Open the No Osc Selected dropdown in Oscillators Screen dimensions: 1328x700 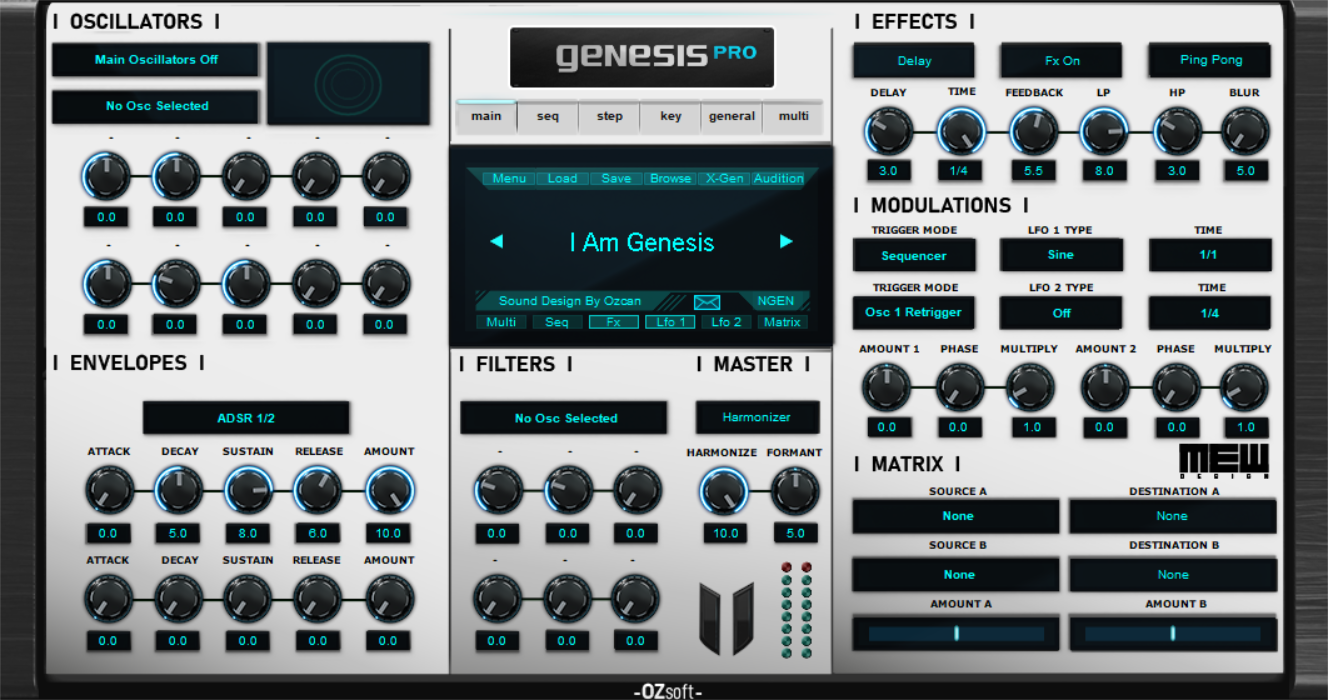[x=156, y=106]
